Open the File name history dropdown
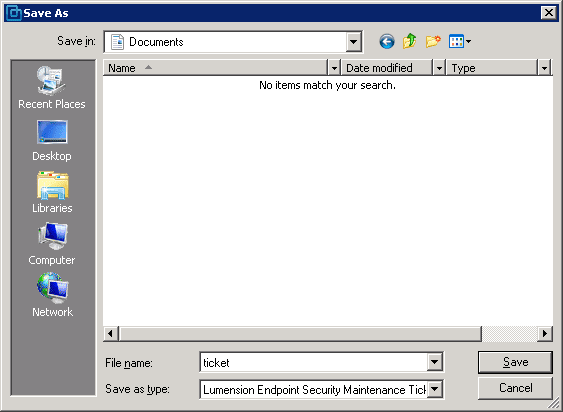This screenshot has width=563, height=412. pos(434,362)
